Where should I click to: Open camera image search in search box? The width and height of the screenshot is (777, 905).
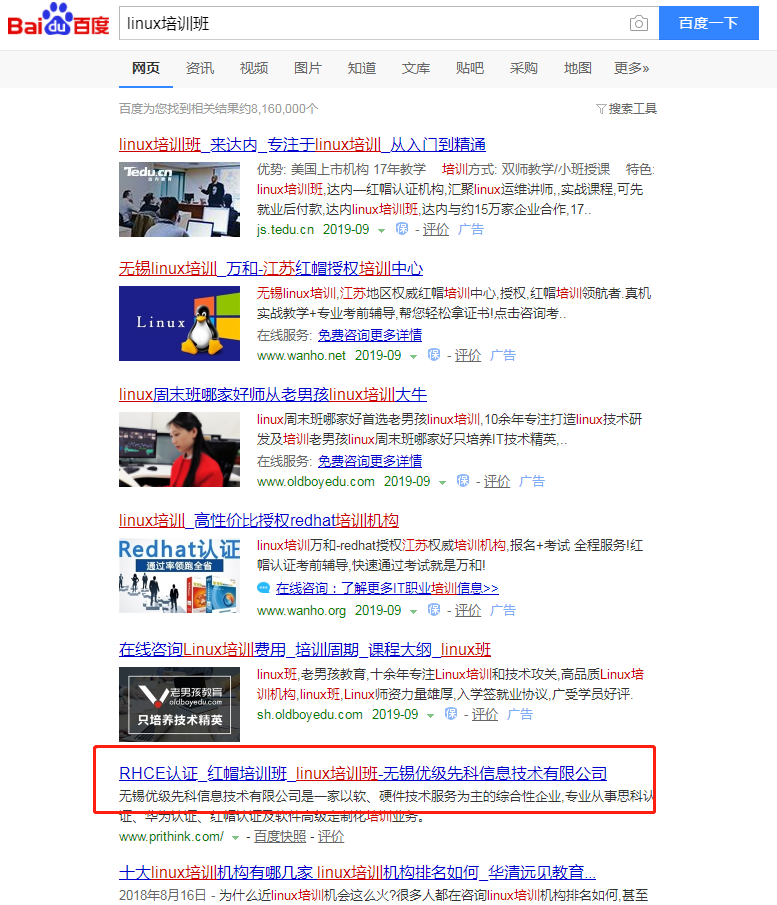click(638, 23)
